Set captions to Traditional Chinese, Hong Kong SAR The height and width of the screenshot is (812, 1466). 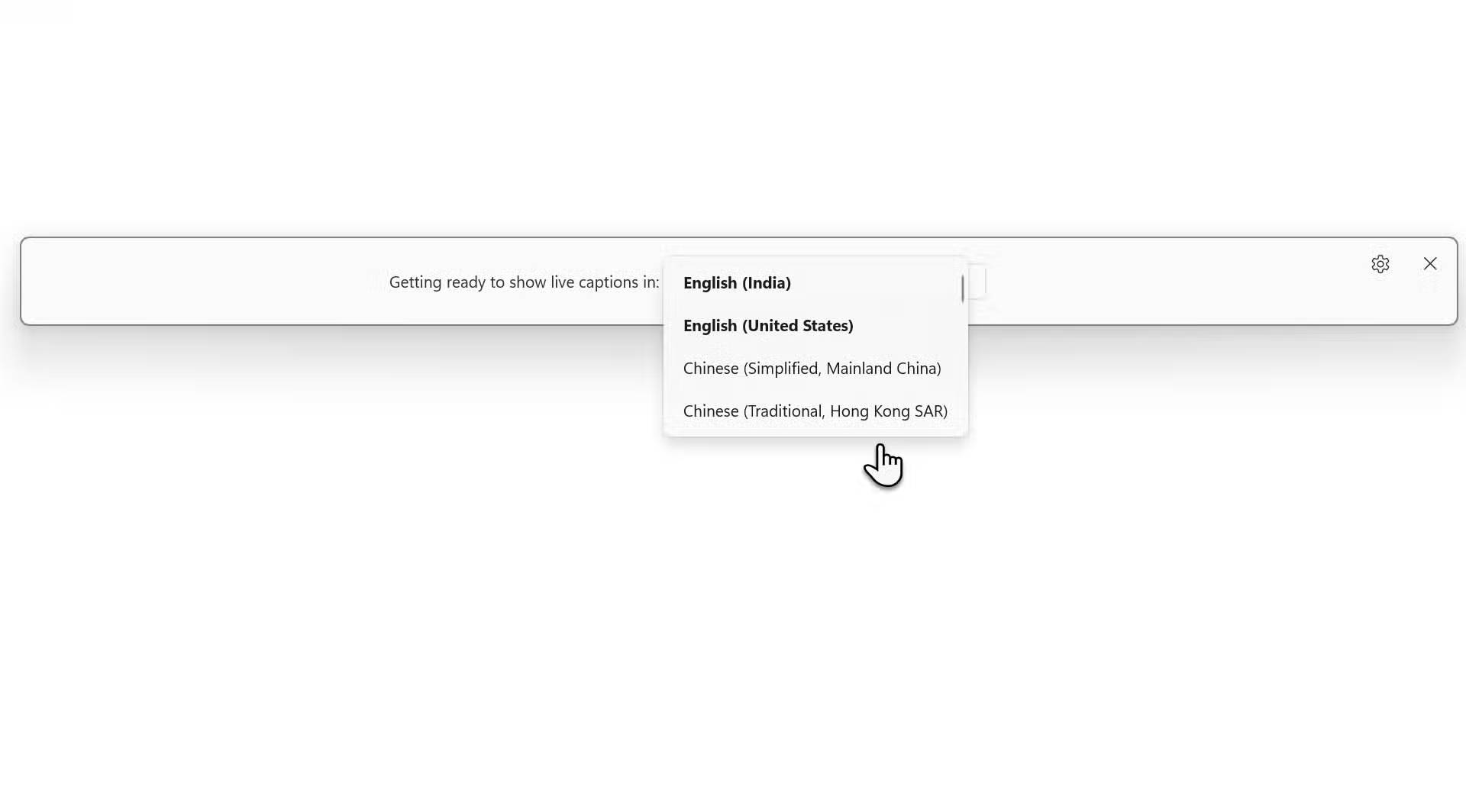pos(815,411)
